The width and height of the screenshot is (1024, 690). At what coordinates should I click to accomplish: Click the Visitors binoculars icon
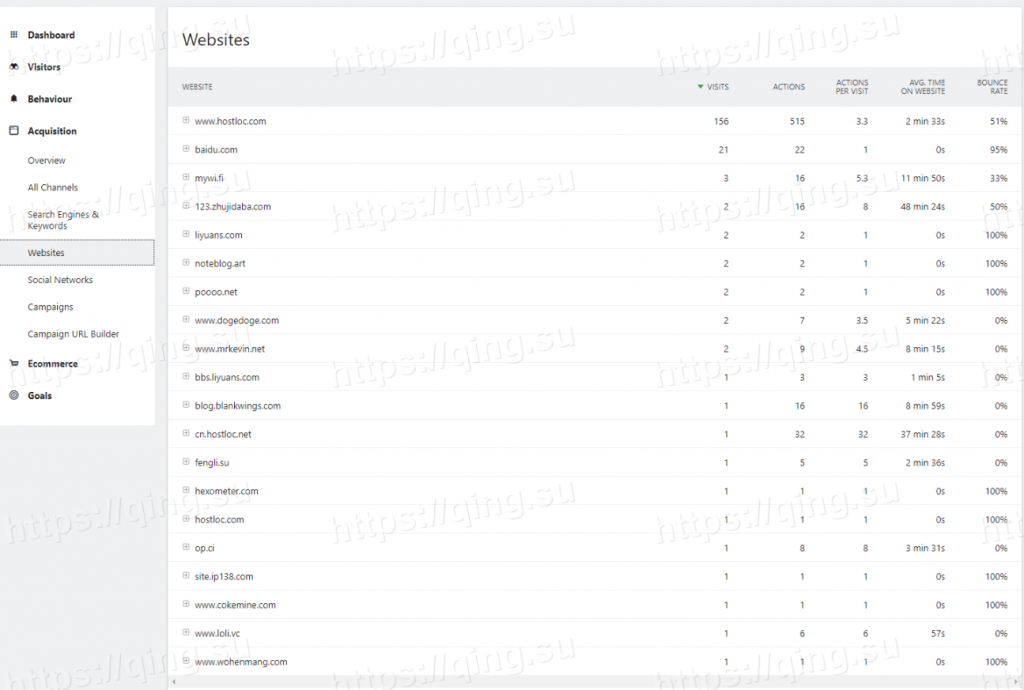click(x=14, y=67)
